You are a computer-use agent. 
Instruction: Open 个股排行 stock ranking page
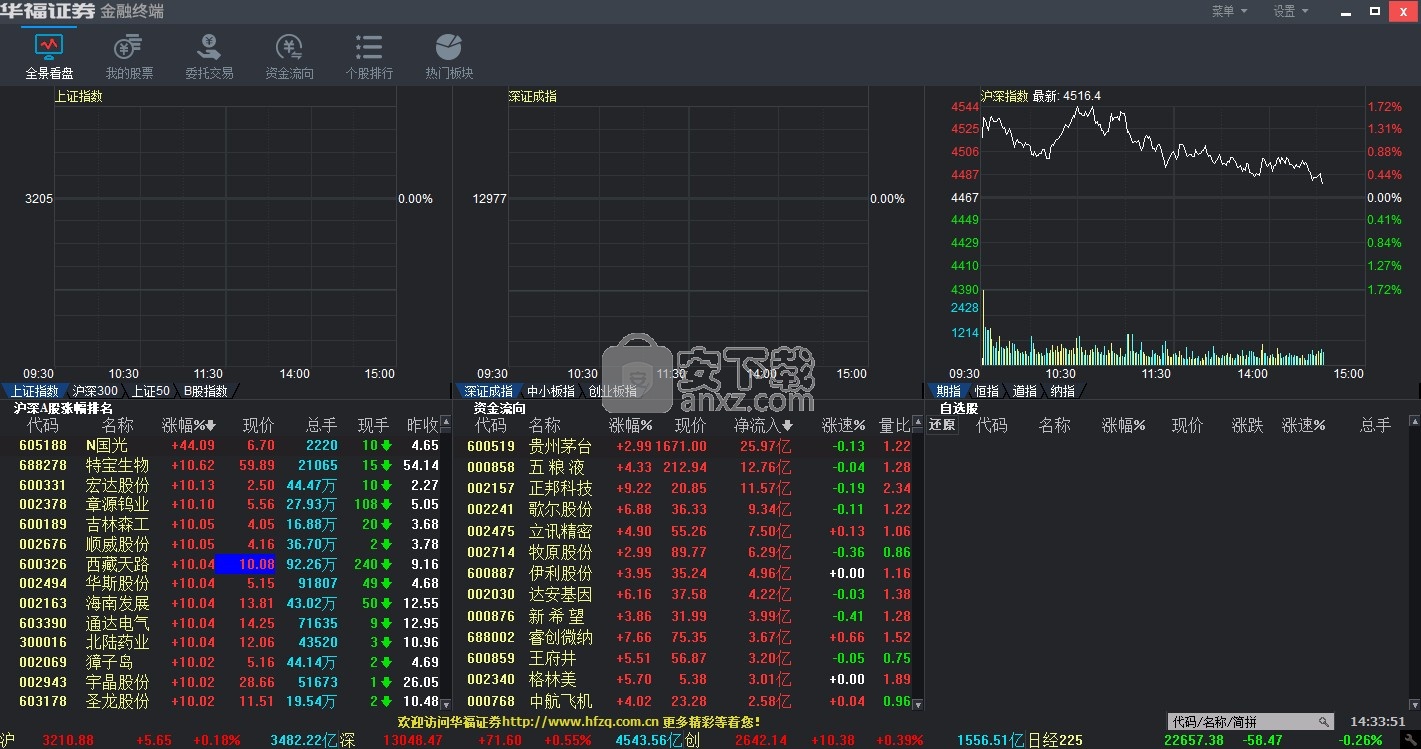coord(369,56)
